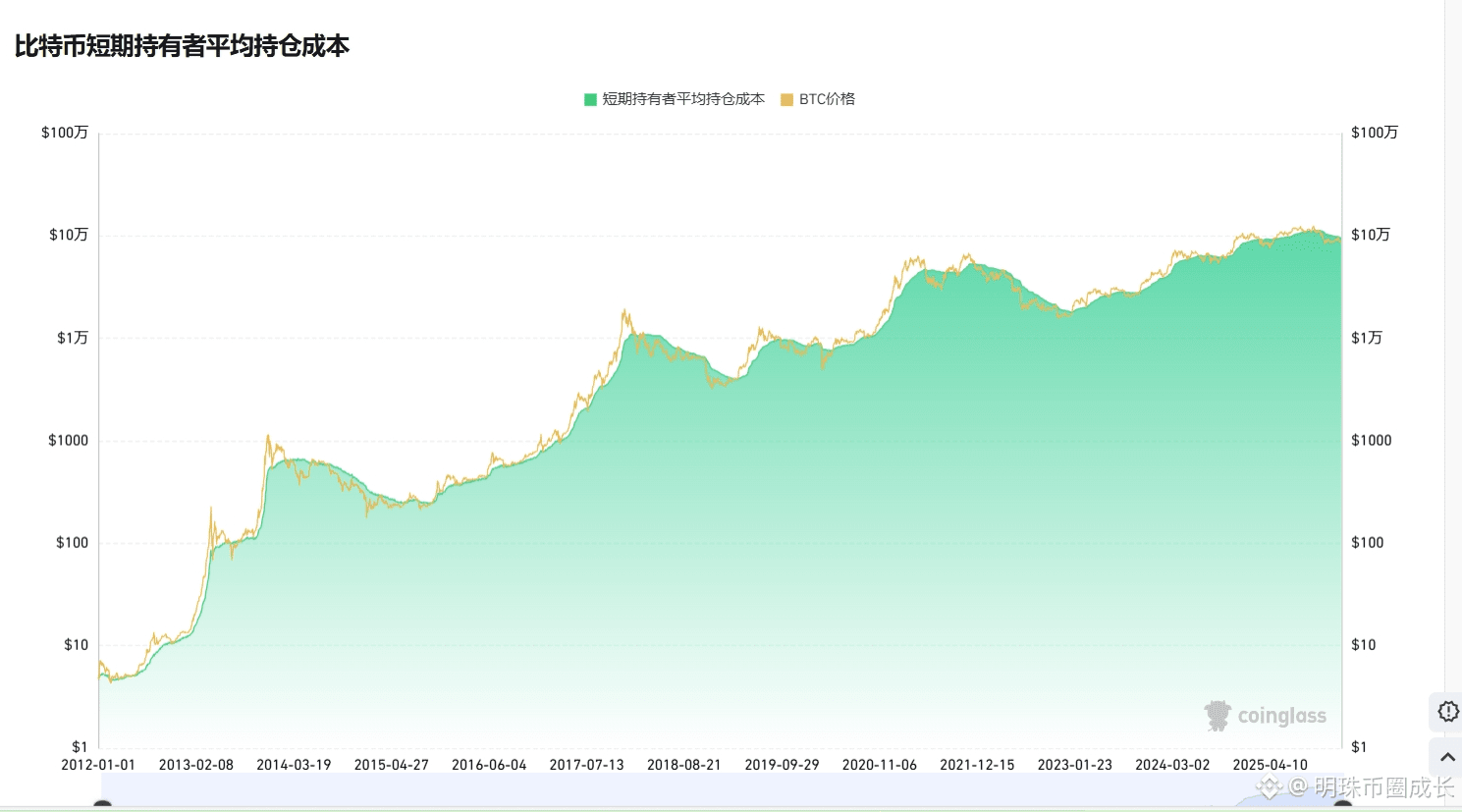The height and width of the screenshot is (812, 1462).
Task: Click the 2025-04-10 date axis label
Action: 1271,765
